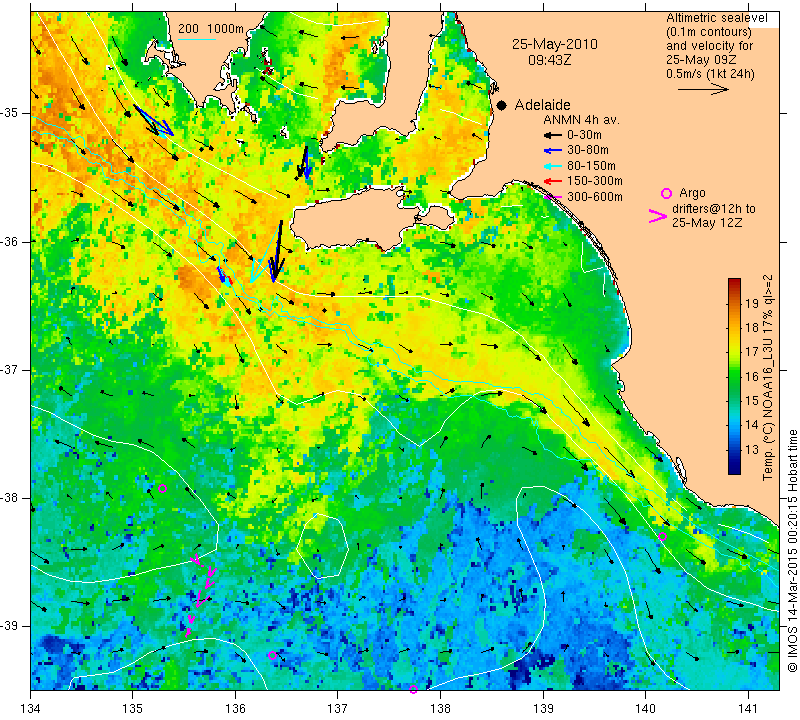
Task: Click the '19' colorbar tick label
Action: click(752, 304)
